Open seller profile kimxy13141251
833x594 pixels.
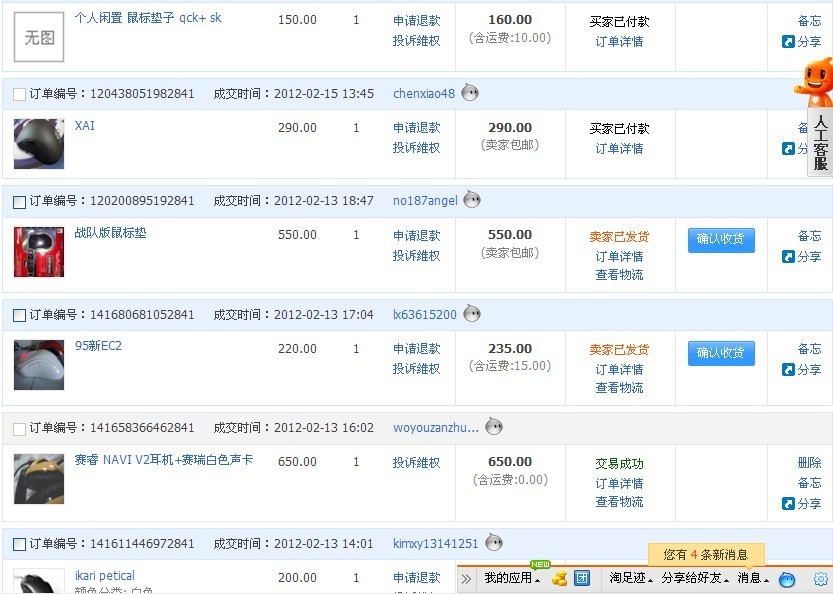pos(436,544)
